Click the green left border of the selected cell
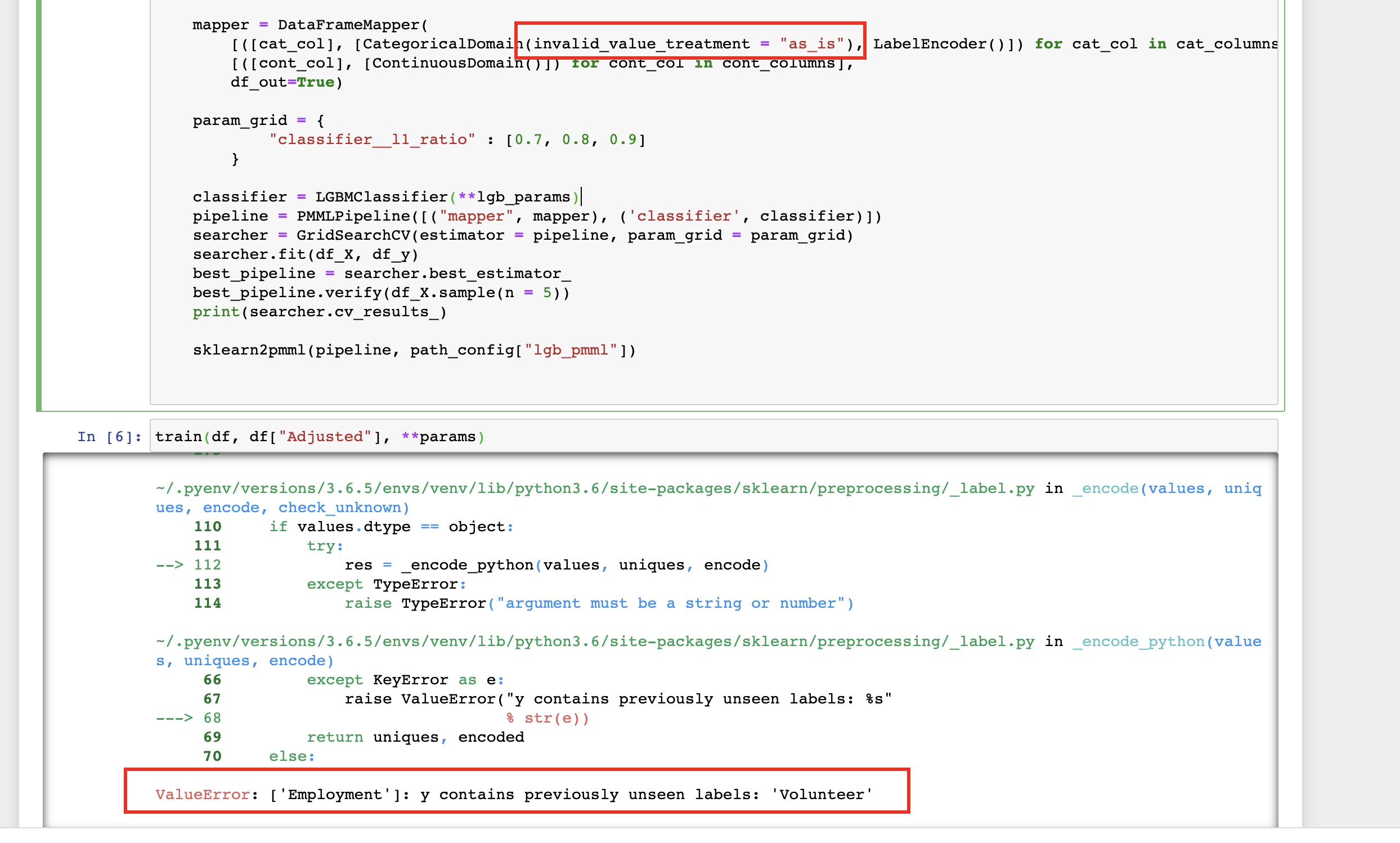Screen dimensions: 1400x843 39,204
